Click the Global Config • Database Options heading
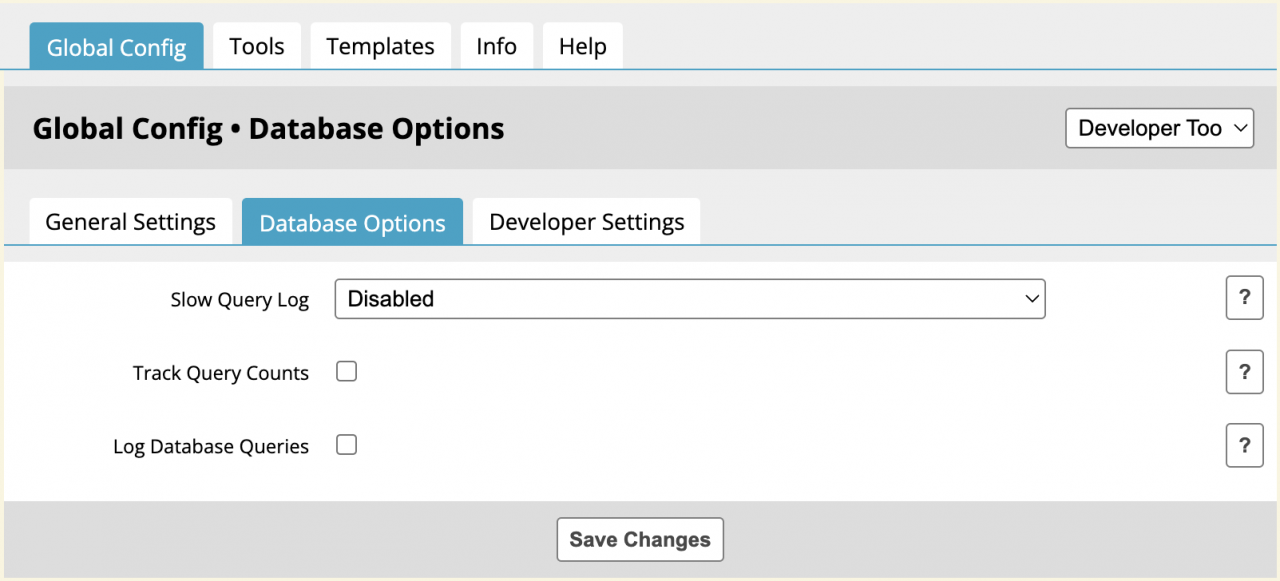This screenshot has height=581, width=1280. tap(268, 129)
